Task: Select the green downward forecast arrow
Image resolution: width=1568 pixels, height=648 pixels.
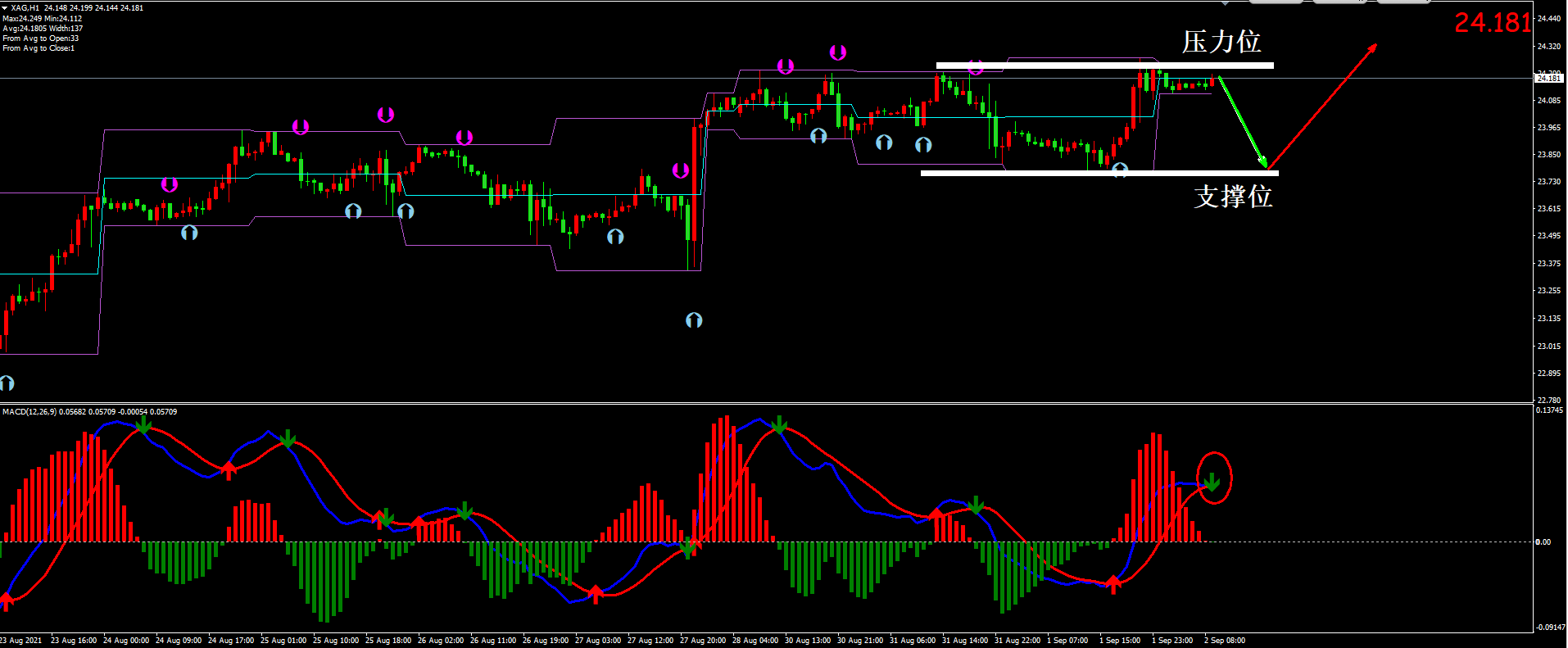Action: click(1243, 122)
